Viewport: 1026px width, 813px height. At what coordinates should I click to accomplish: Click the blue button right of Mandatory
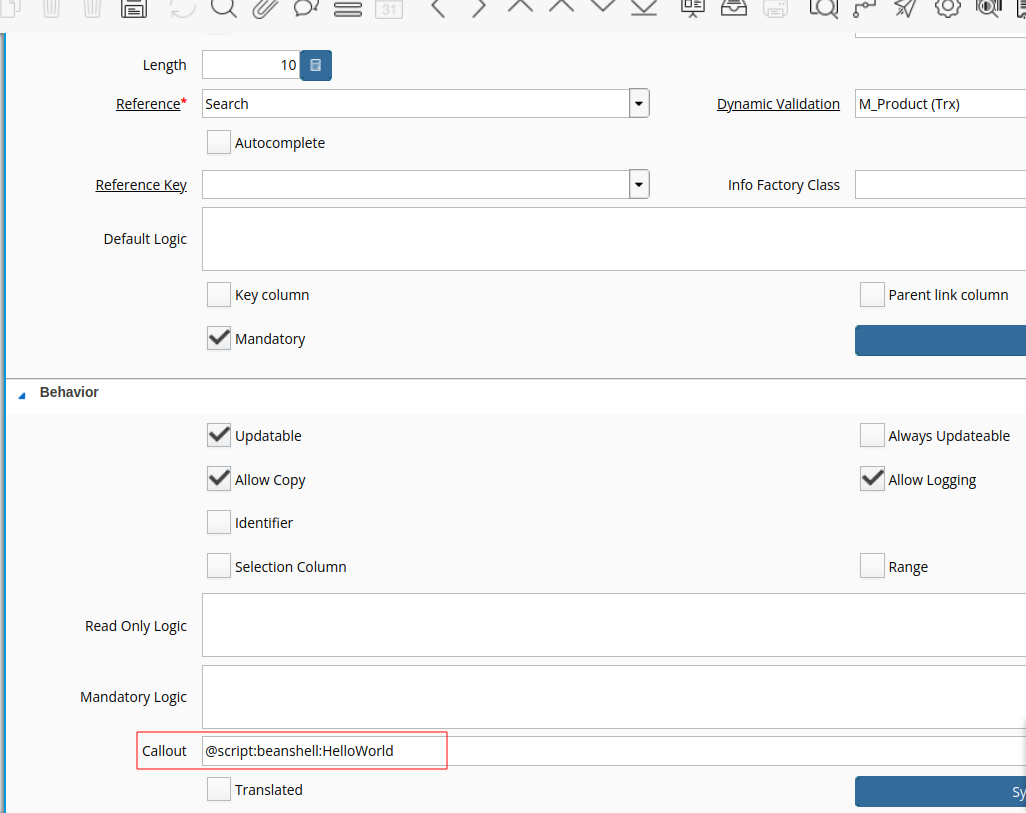point(940,340)
